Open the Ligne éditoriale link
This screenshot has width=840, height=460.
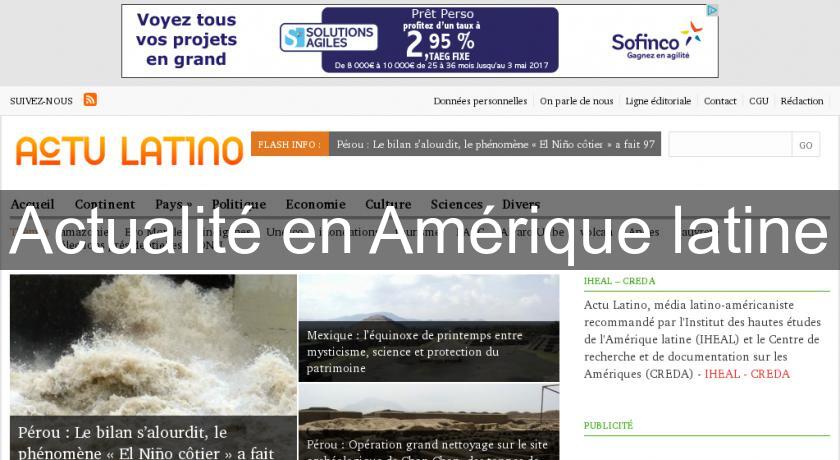(x=658, y=101)
